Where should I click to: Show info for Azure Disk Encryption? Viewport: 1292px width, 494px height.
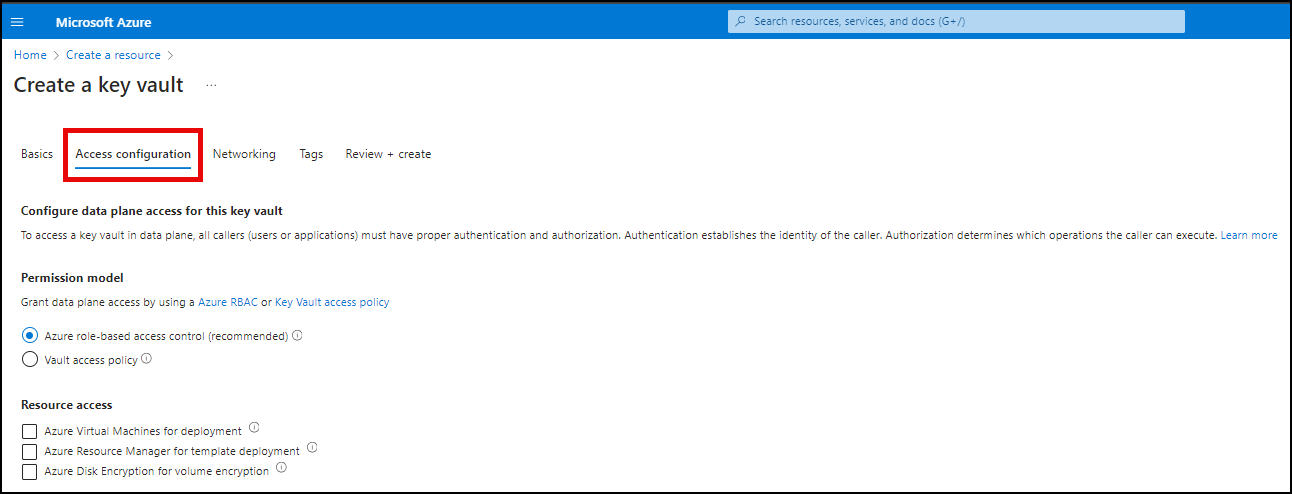click(281, 468)
